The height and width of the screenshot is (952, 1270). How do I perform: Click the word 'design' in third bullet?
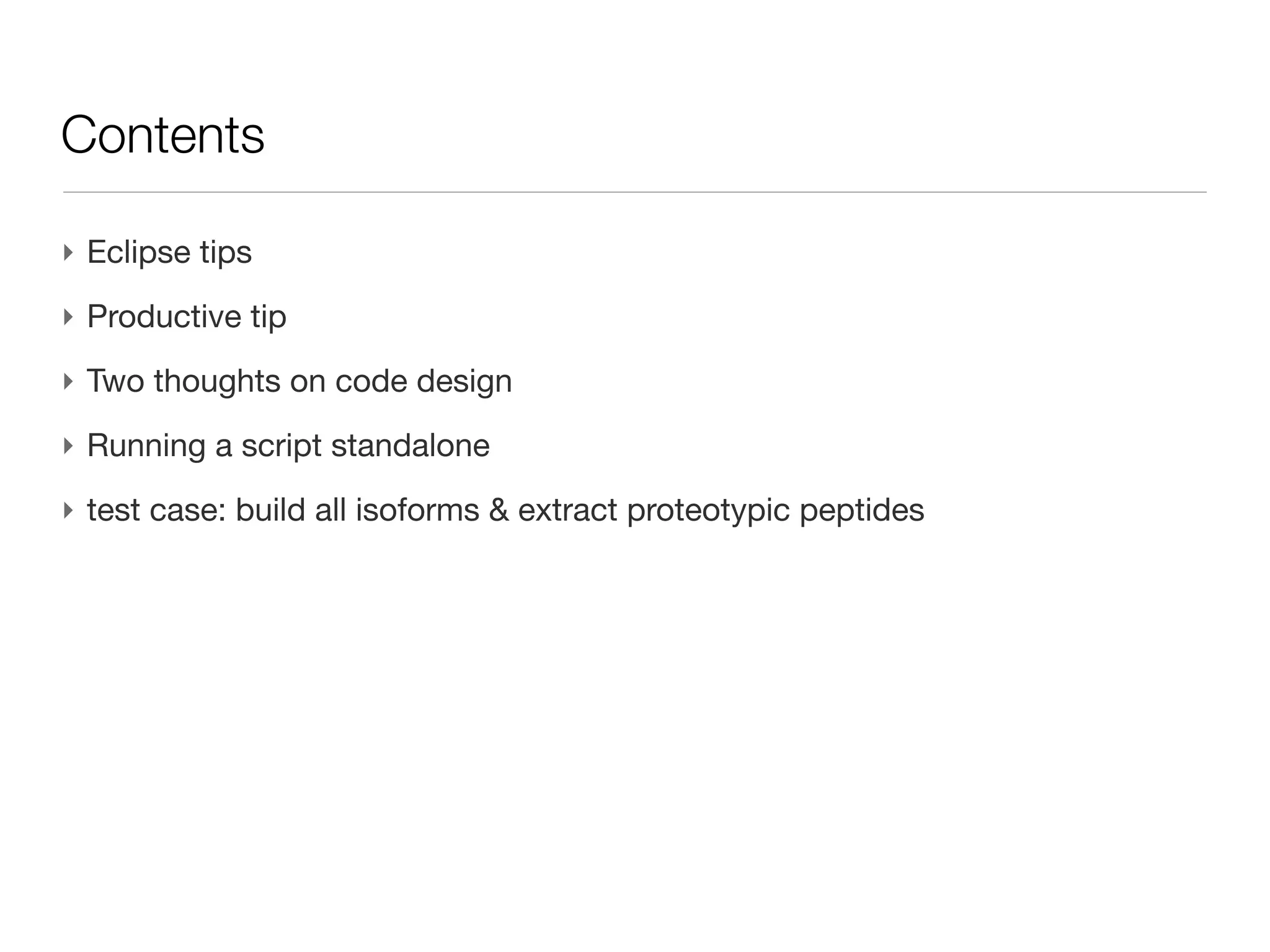point(464,382)
